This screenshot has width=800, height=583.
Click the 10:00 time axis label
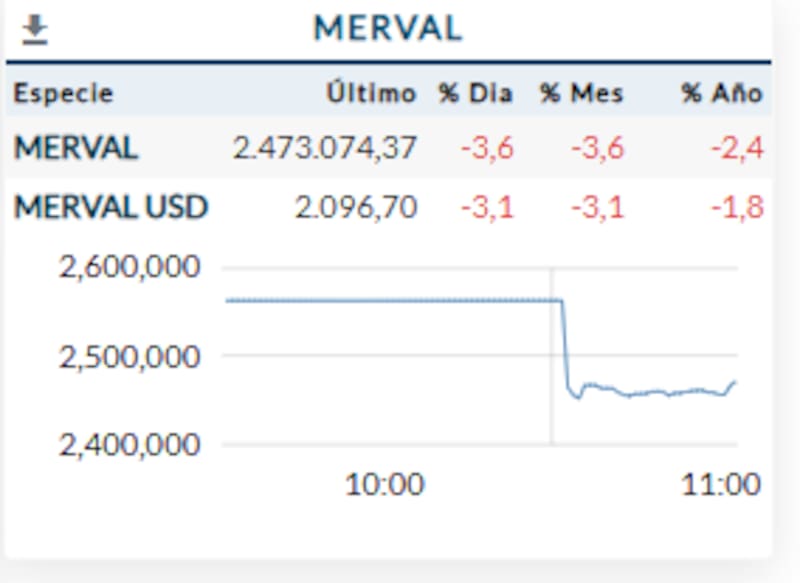click(x=384, y=485)
